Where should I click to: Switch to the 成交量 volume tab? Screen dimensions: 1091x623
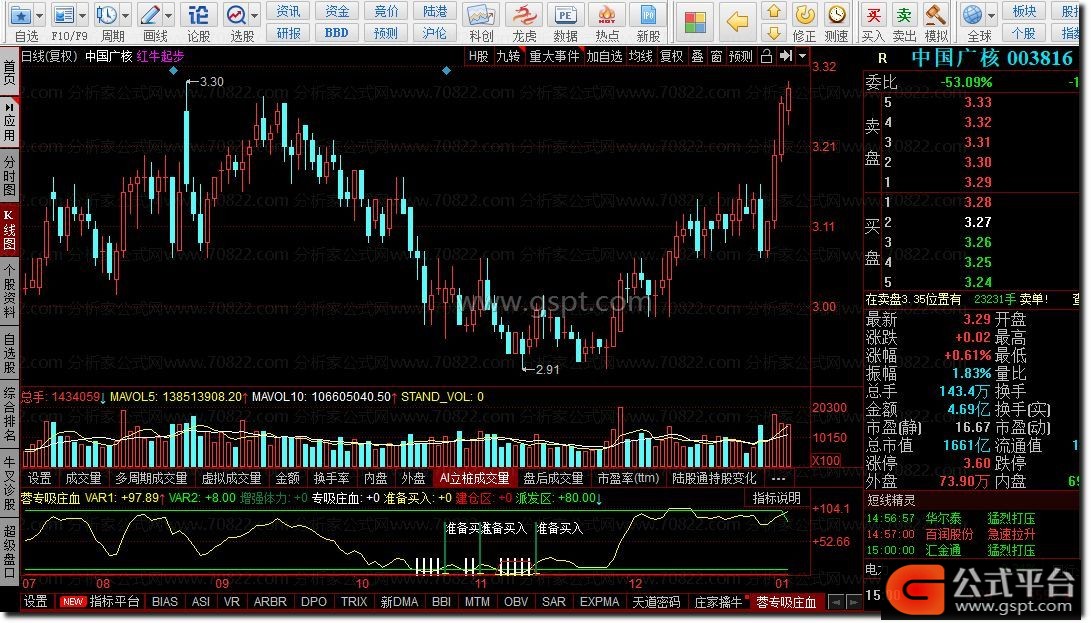[83, 478]
